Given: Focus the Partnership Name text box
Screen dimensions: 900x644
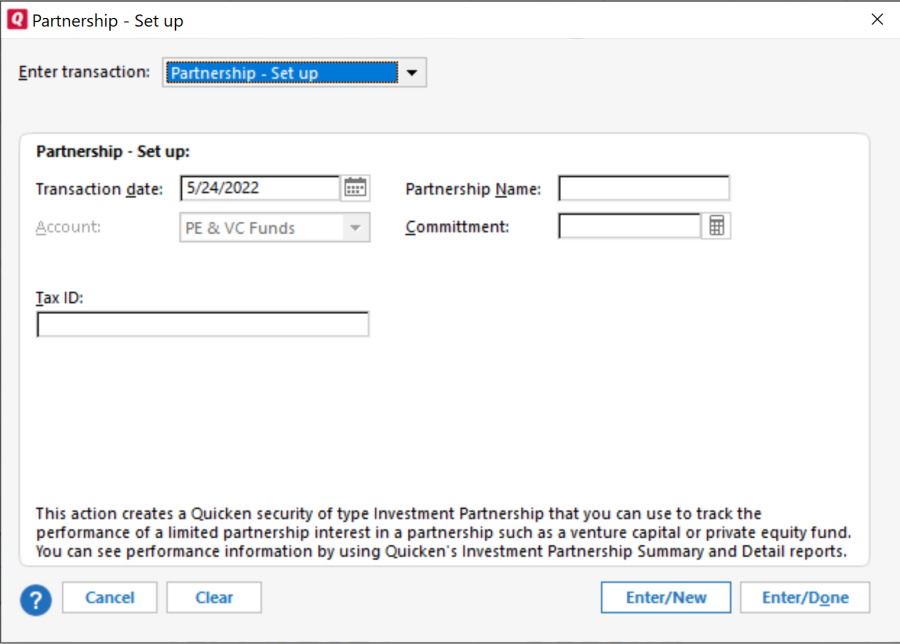Looking at the screenshot, I should tap(643, 188).
